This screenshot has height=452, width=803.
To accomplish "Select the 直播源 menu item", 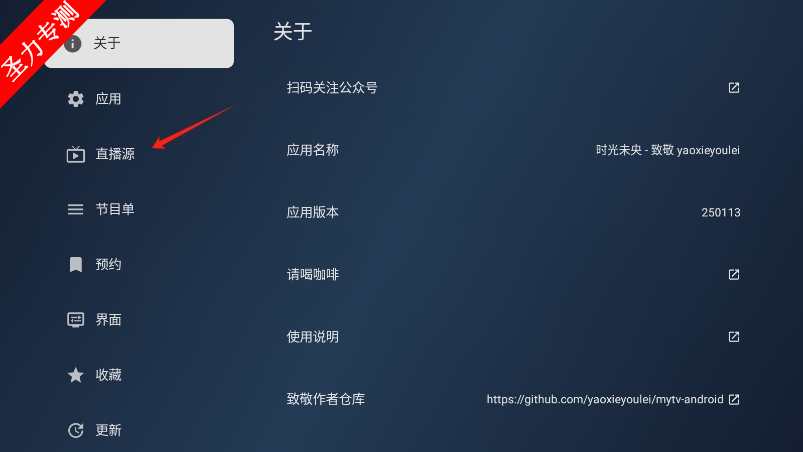I will 139,154.
